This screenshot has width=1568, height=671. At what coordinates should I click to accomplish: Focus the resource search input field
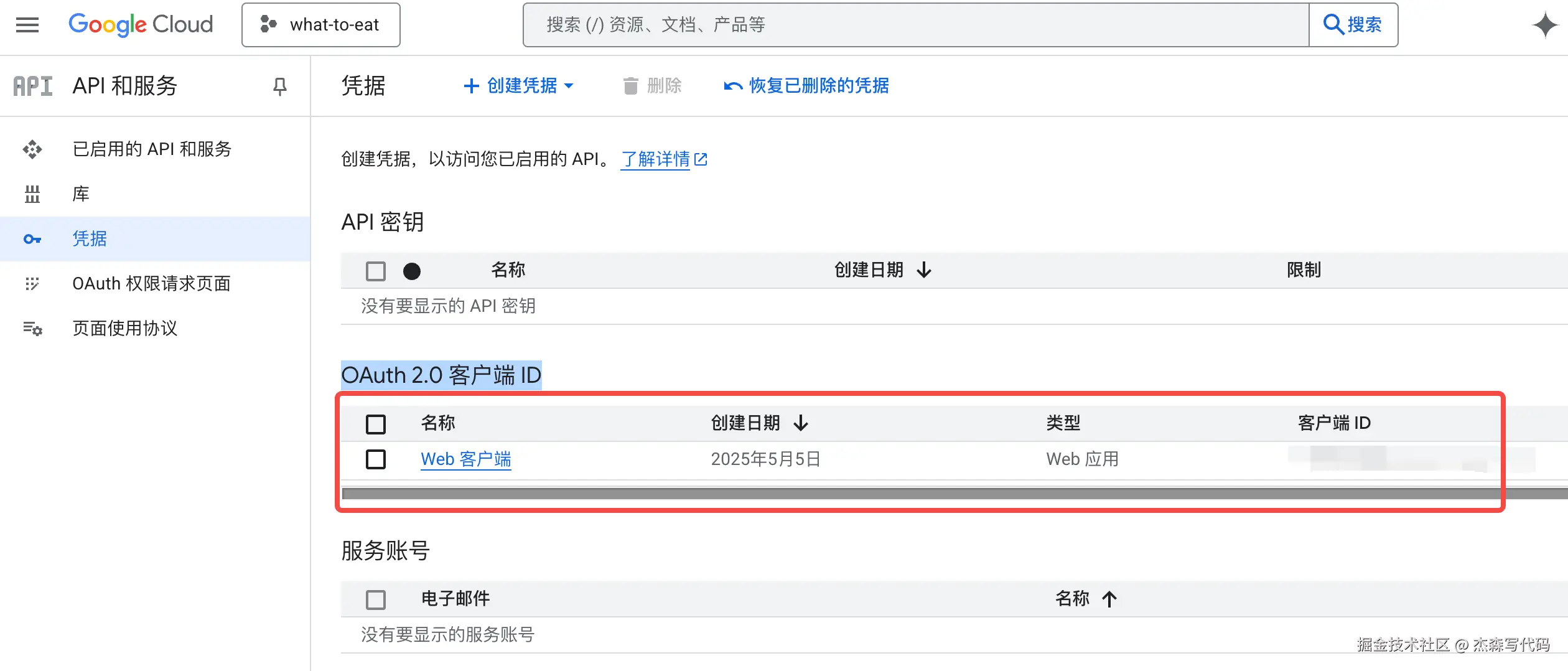(916, 25)
